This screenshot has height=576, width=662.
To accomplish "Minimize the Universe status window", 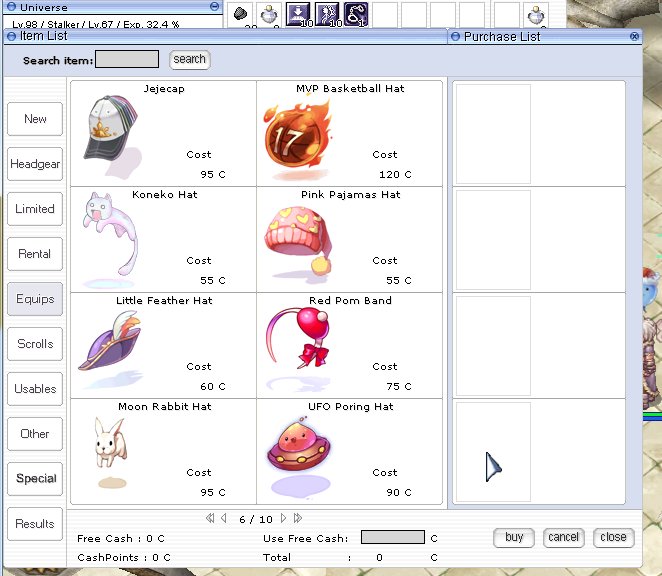I will (x=214, y=6).
